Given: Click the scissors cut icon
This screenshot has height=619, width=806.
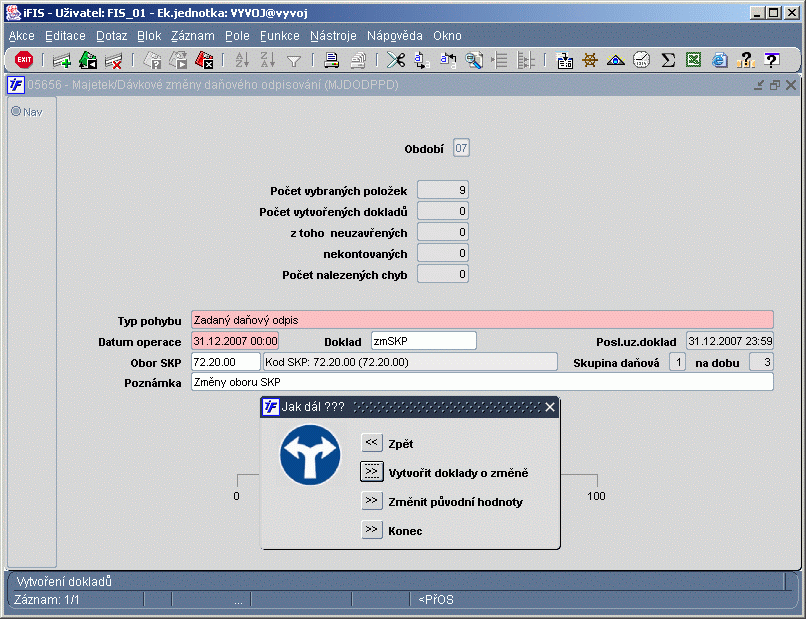Looking at the screenshot, I should [x=396, y=61].
